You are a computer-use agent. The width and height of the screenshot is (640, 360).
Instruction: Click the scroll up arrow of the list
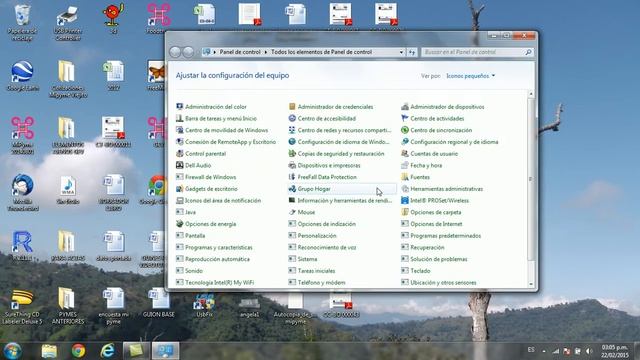(531, 94)
